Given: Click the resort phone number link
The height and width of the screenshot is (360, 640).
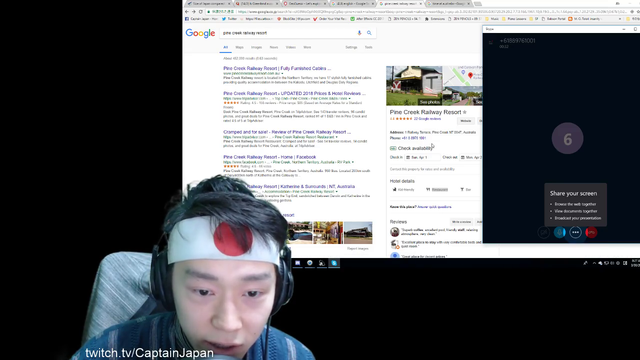Looking at the screenshot, I should pos(414,138).
